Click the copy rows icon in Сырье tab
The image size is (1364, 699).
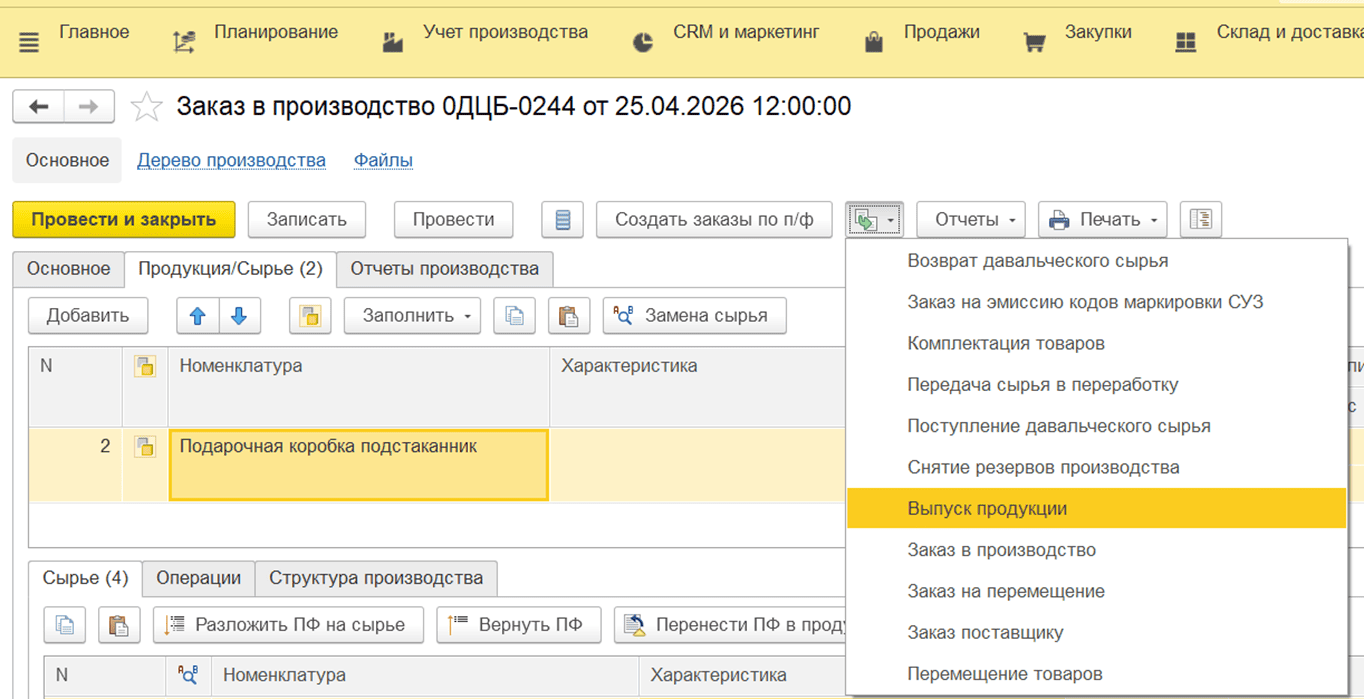click(65, 625)
